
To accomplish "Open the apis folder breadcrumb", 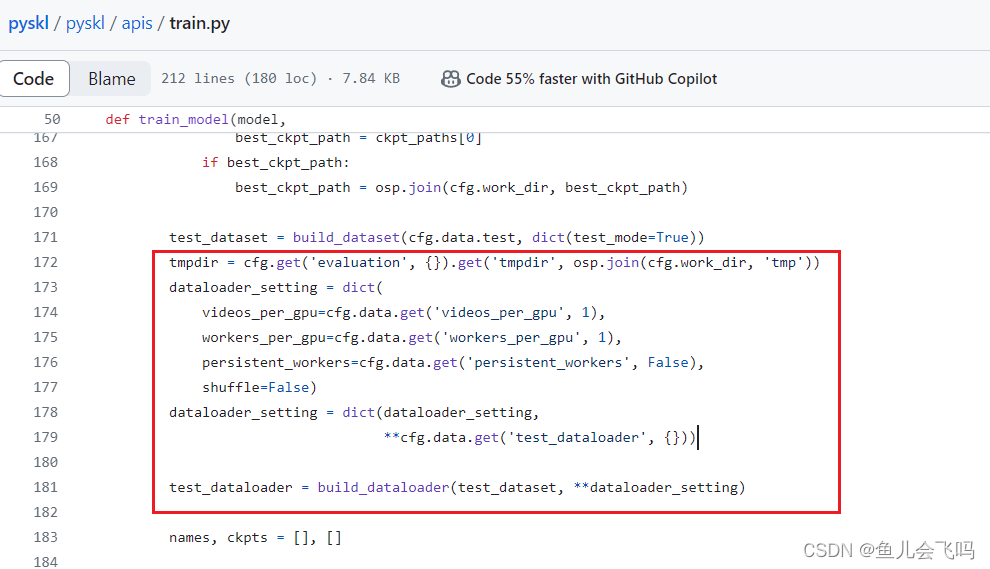I will coord(137,23).
